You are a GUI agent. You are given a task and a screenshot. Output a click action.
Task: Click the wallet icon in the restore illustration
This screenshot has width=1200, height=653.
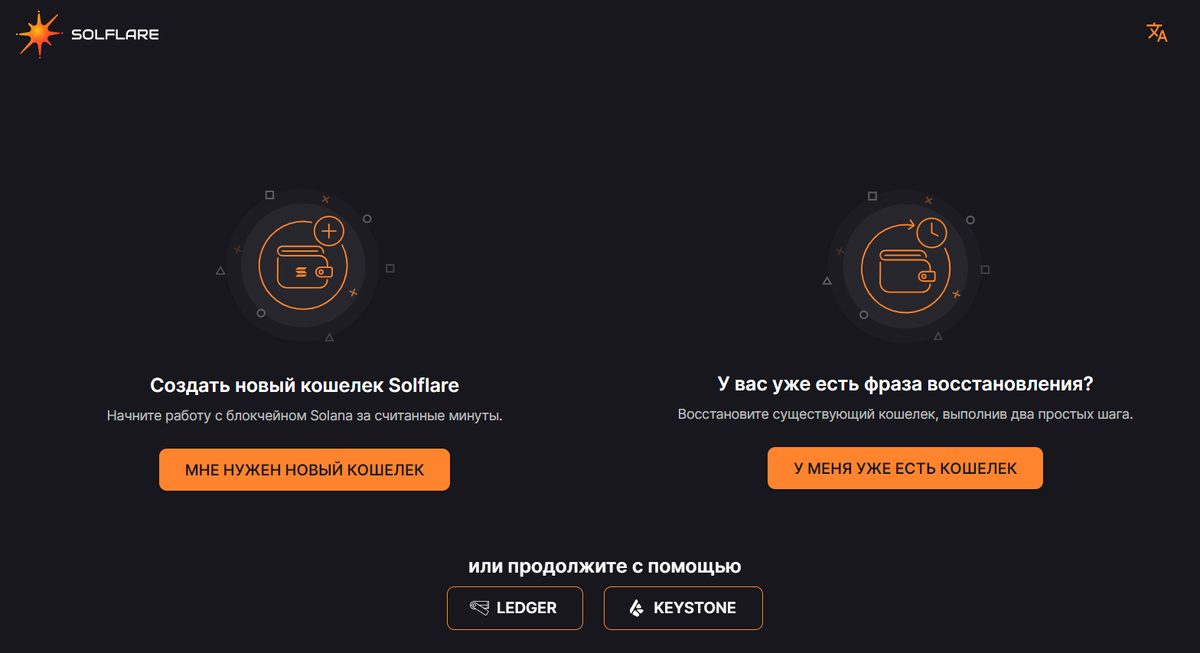coord(906,270)
